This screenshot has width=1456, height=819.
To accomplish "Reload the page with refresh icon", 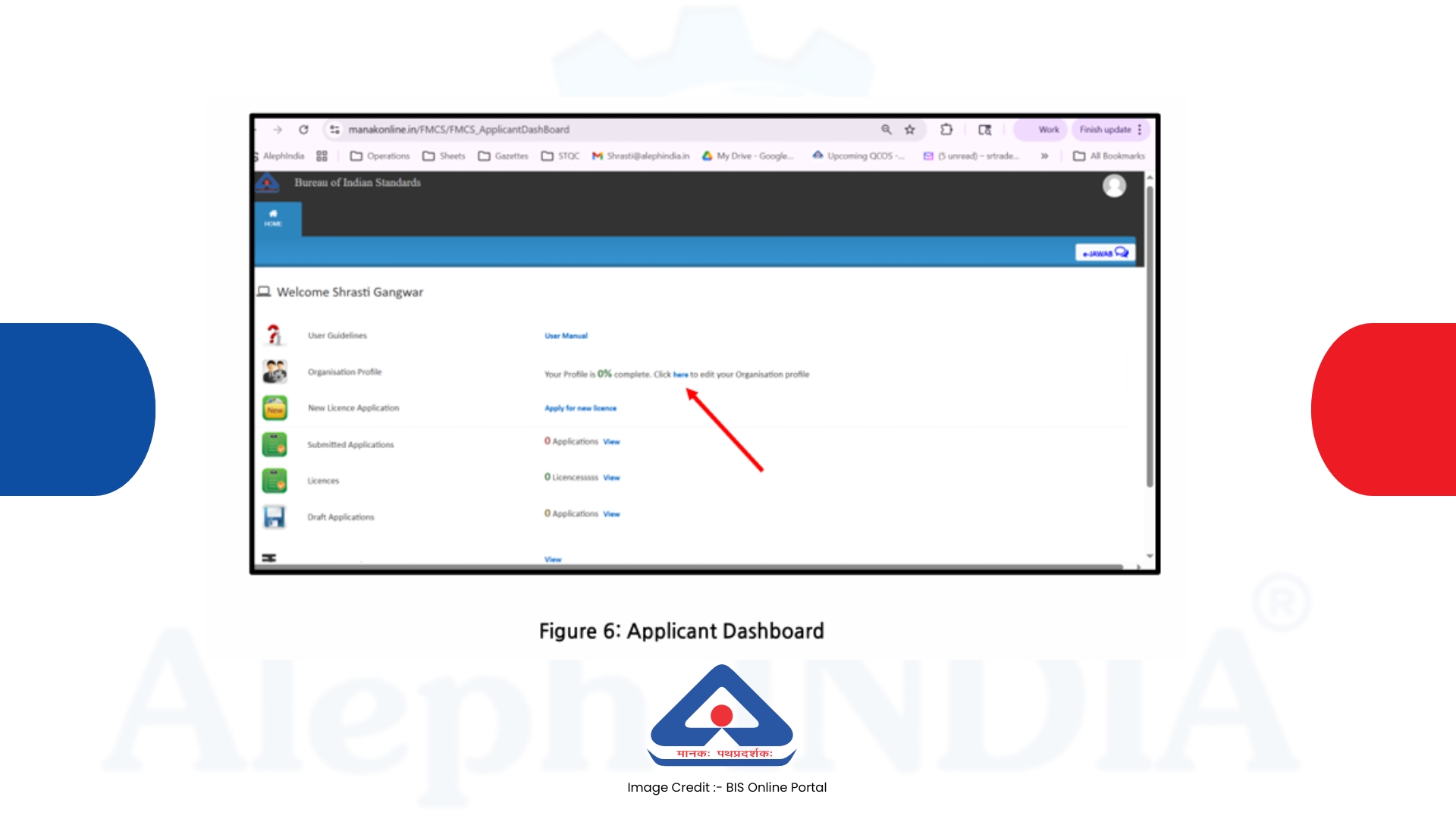I will [x=303, y=130].
